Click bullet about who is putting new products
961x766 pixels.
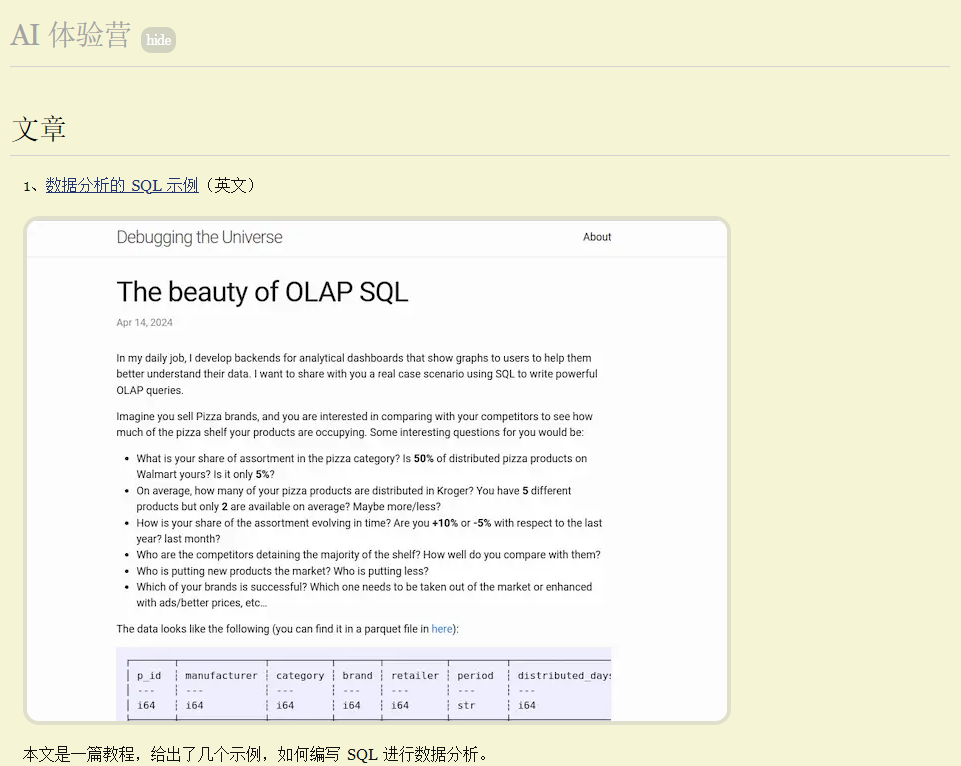[282, 571]
